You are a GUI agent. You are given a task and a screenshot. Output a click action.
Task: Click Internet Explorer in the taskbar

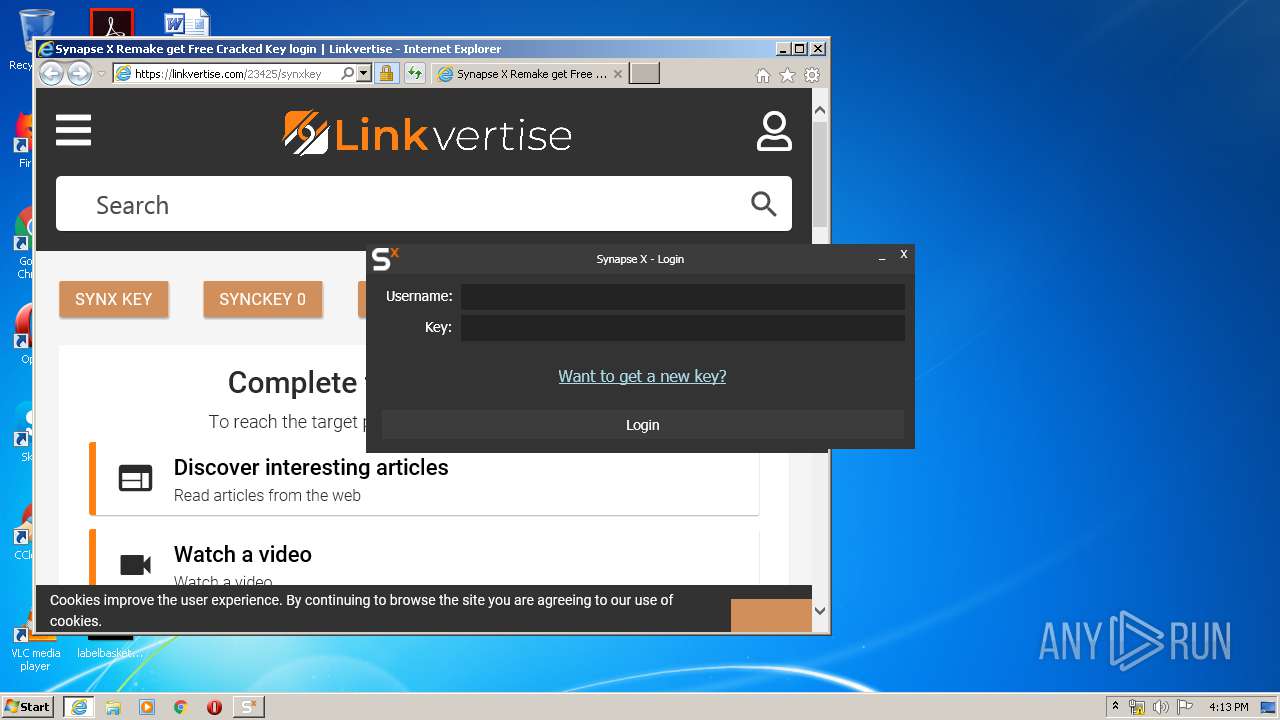[x=79, y=707]
